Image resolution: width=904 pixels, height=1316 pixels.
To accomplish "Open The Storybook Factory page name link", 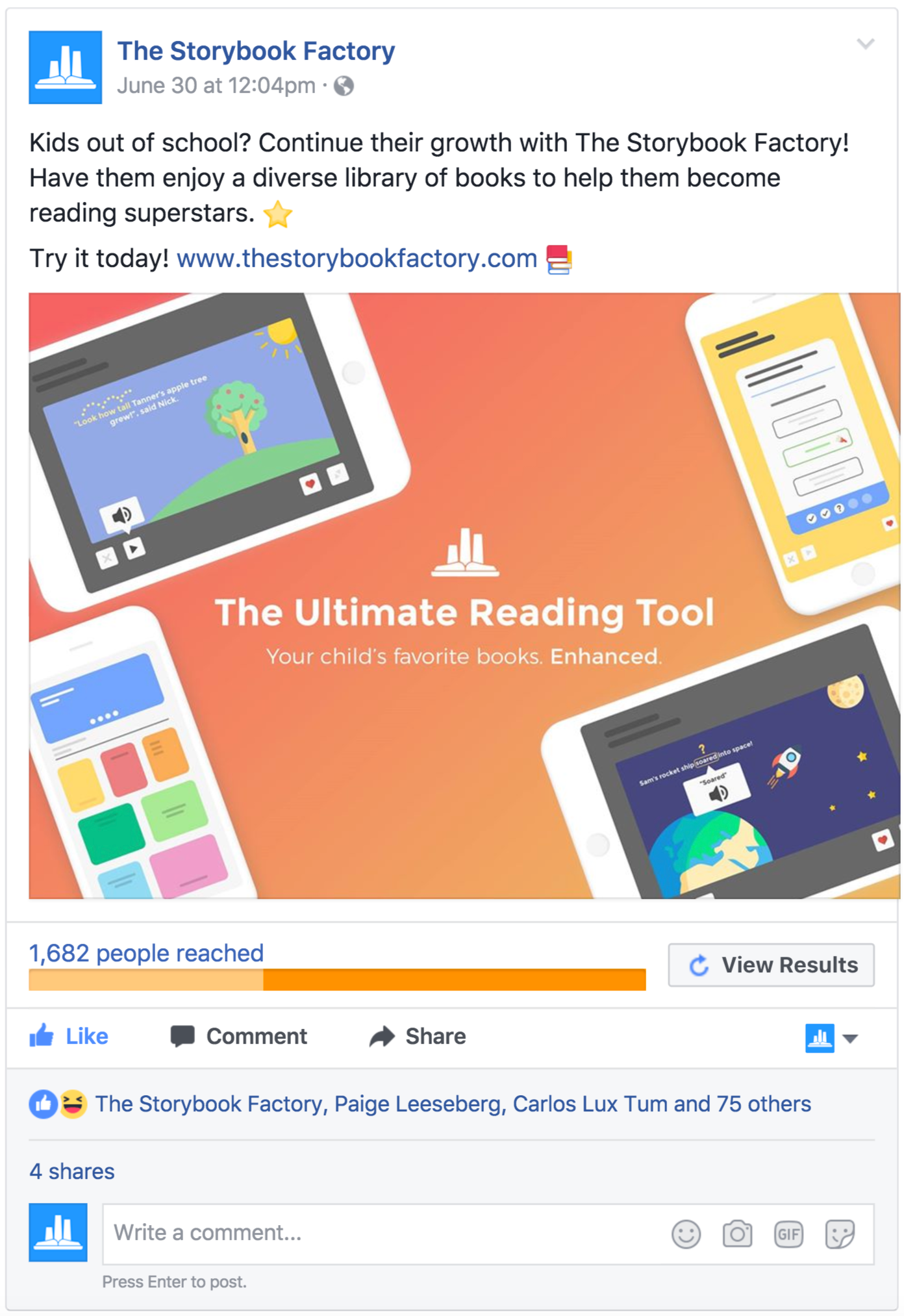I will [256, 51].
